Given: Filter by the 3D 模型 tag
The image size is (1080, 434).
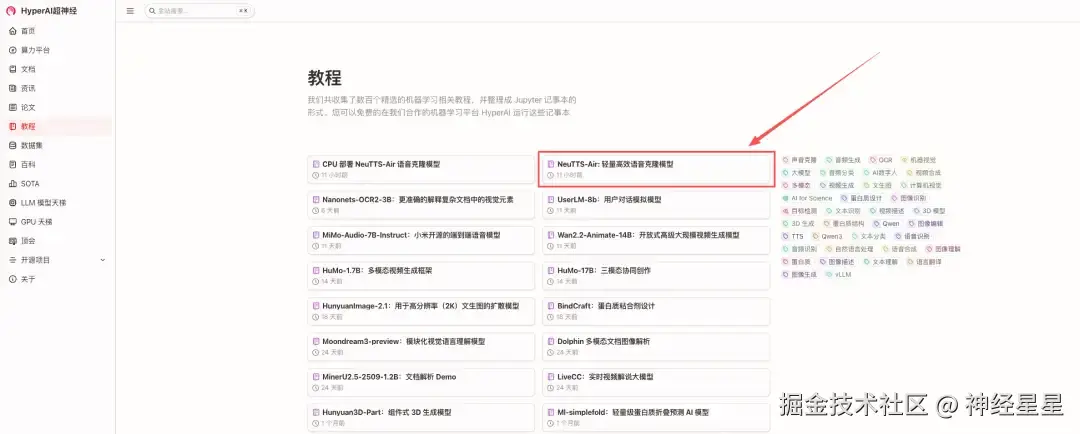Looking at the screenshot, I should 929,211.
